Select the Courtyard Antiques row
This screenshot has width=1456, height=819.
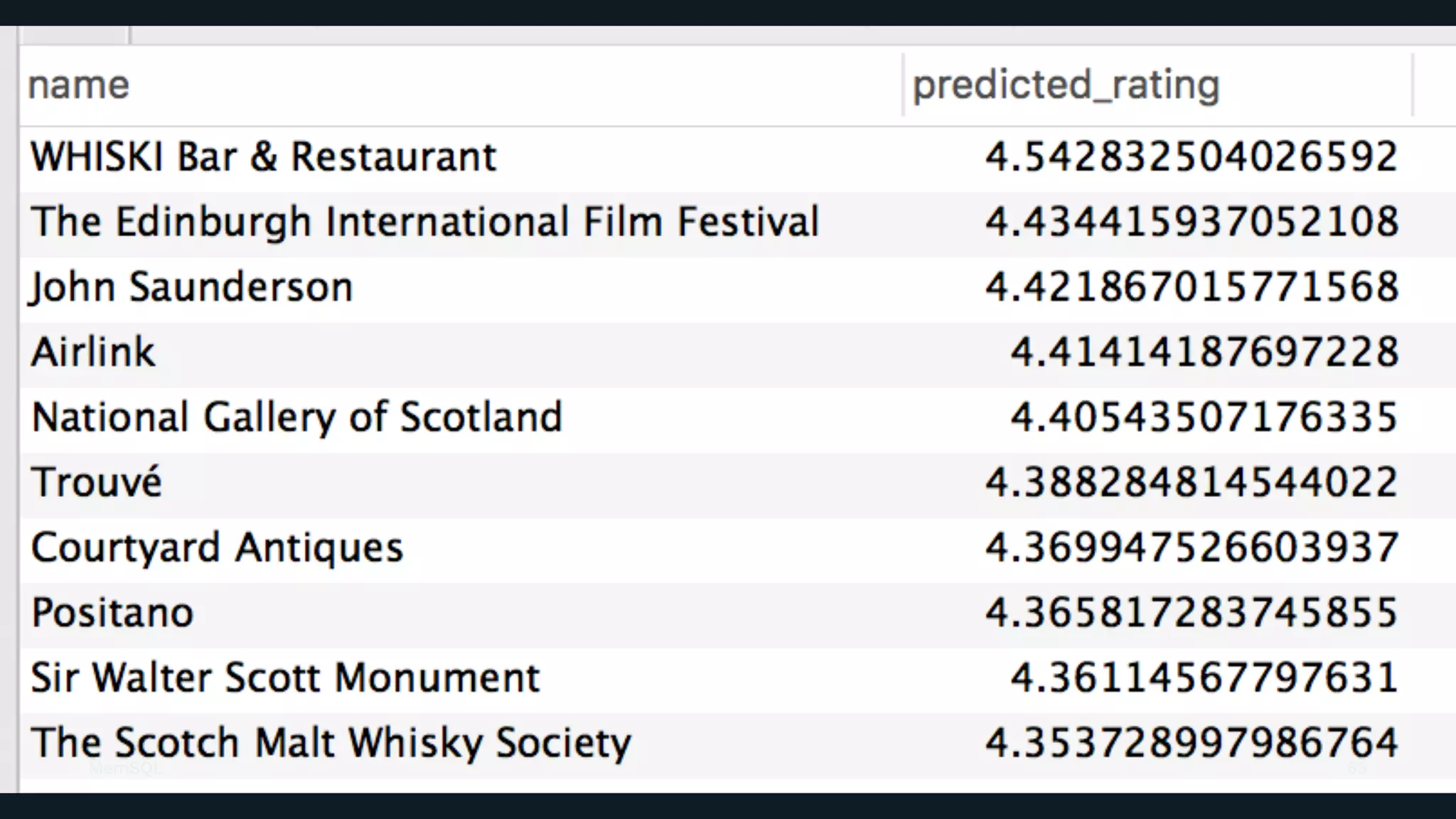(x=217, y=548)
